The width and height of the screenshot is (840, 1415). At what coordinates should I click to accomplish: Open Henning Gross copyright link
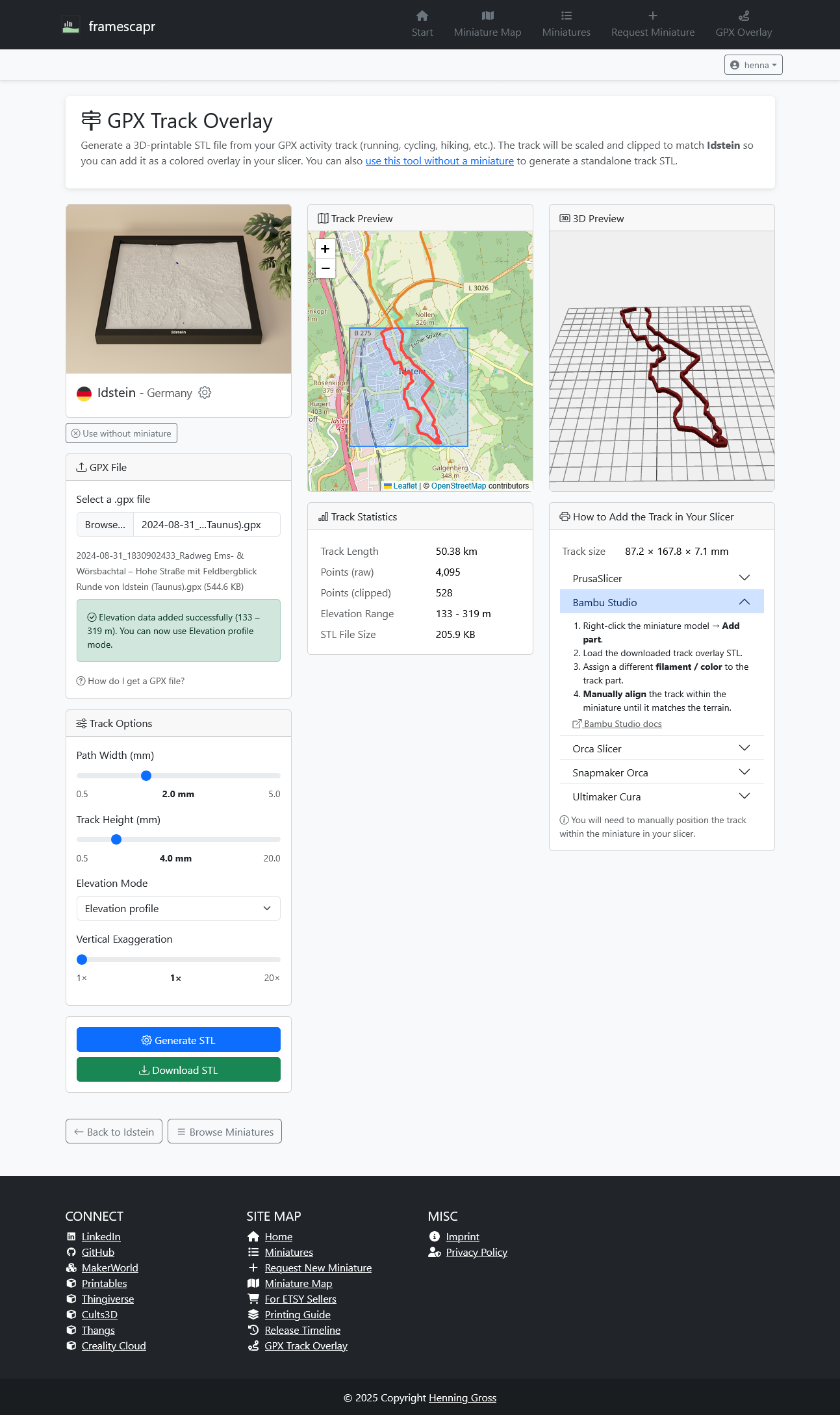click(463, 1397)
